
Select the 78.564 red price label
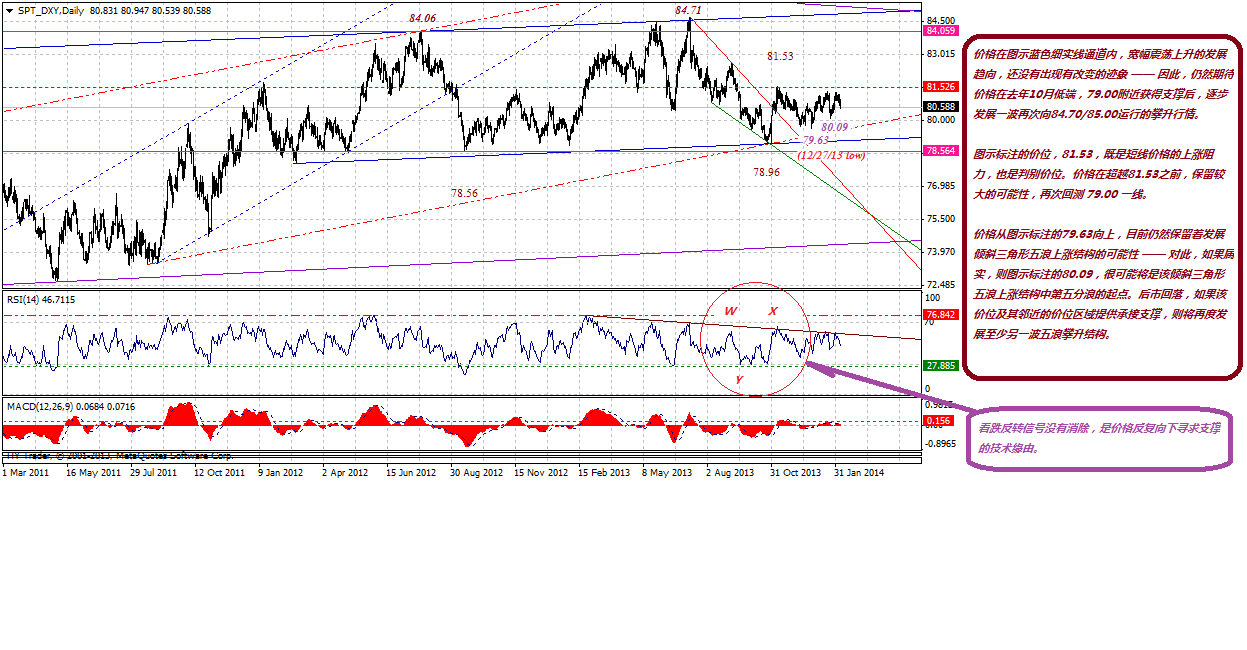tap(943, 150)
